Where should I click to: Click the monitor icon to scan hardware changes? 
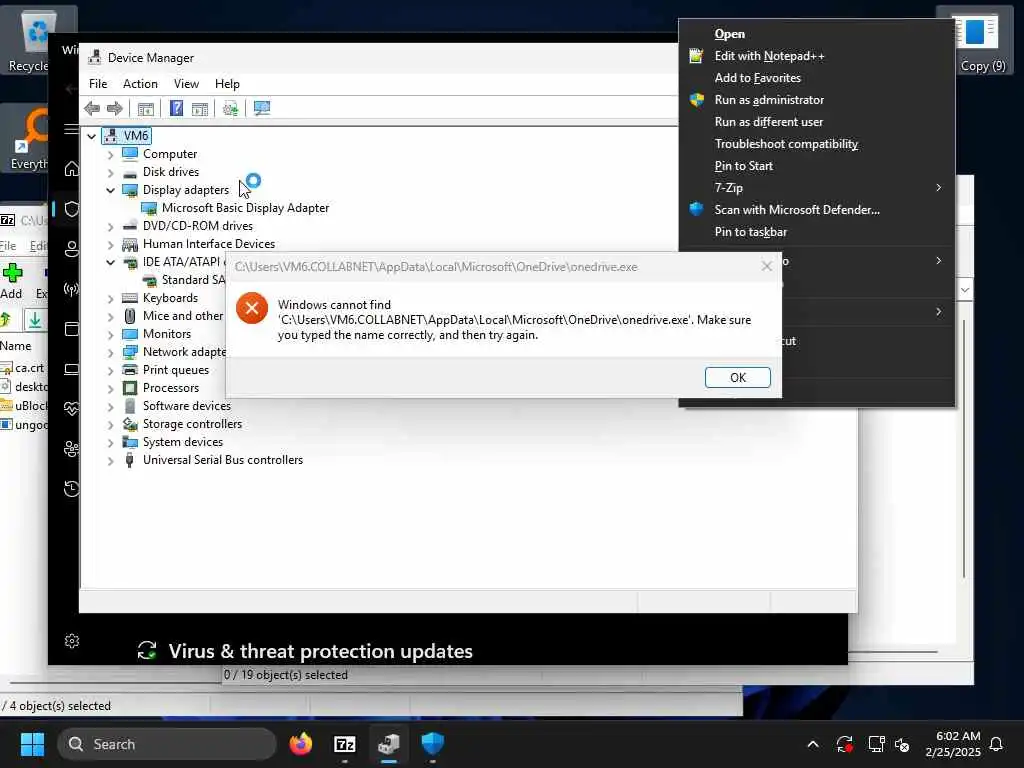262,108
